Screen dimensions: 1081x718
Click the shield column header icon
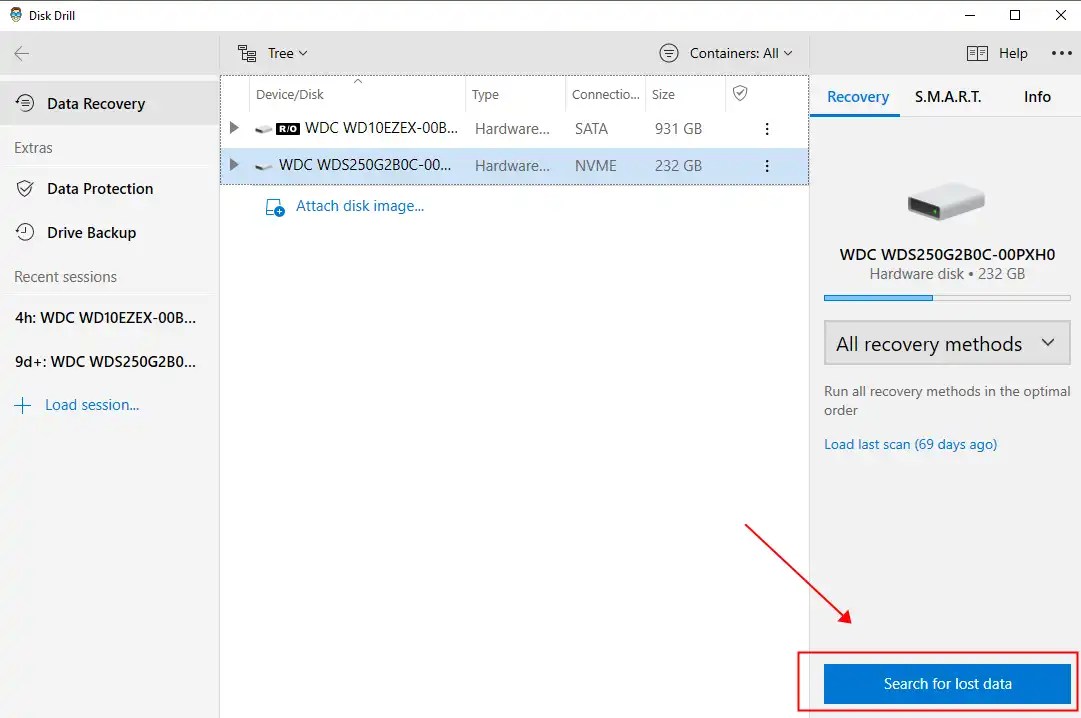[740, 94]
